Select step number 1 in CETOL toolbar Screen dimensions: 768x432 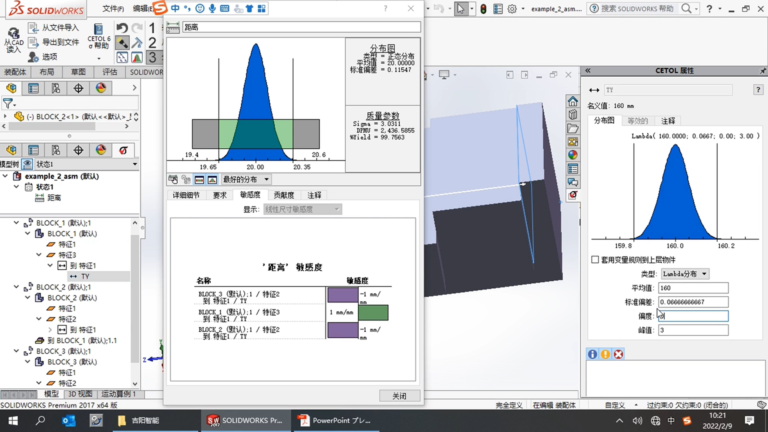[x=152, y=28]
